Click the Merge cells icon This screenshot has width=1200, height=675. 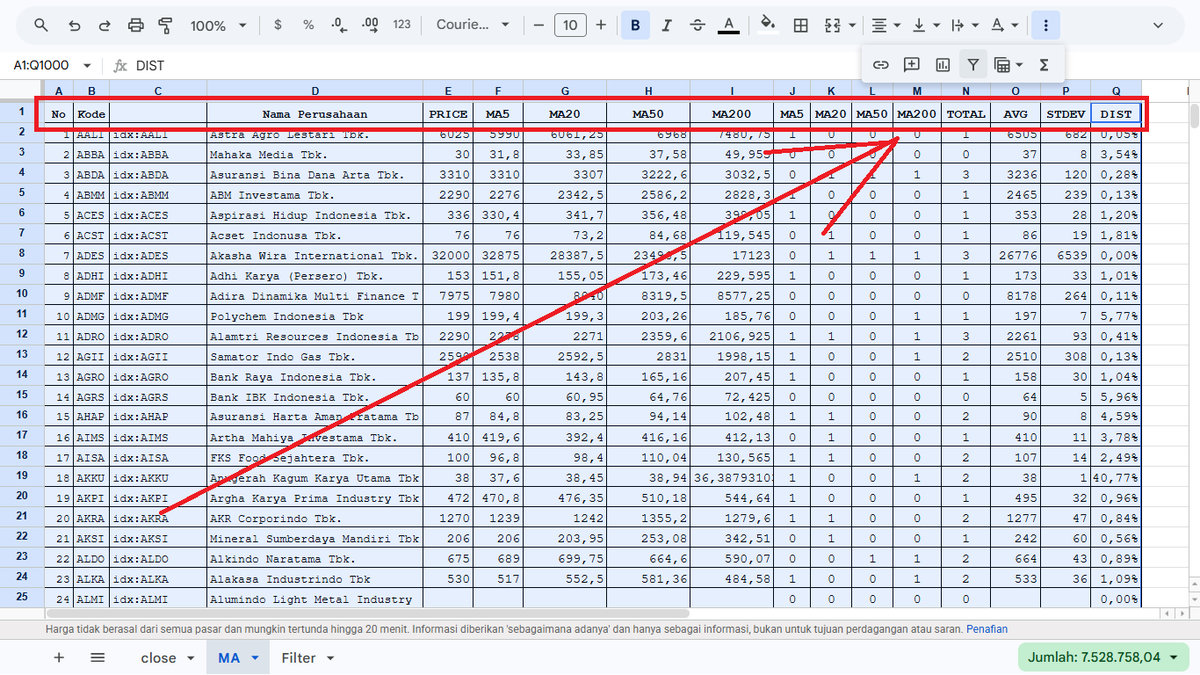[x=832, y=25]
